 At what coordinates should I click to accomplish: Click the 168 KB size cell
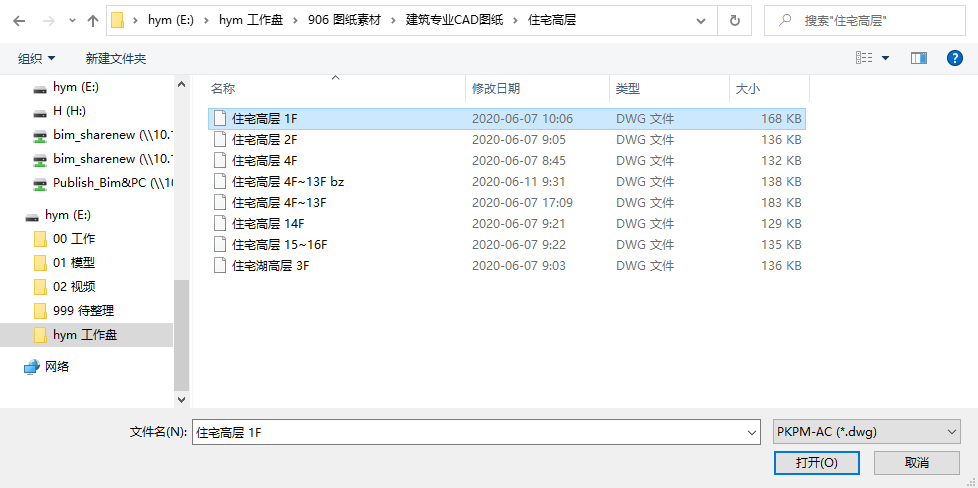tap(781, 119)
